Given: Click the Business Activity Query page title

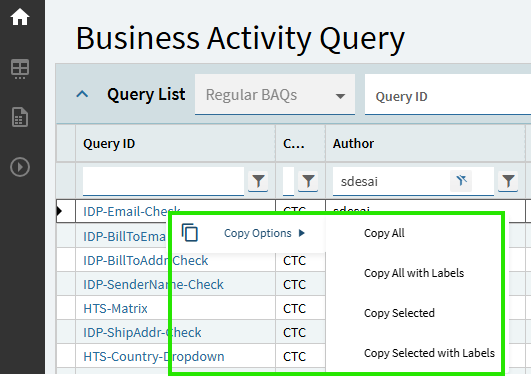Looking at the screenshot, I should pyautogui.click(x=240, y=39).
